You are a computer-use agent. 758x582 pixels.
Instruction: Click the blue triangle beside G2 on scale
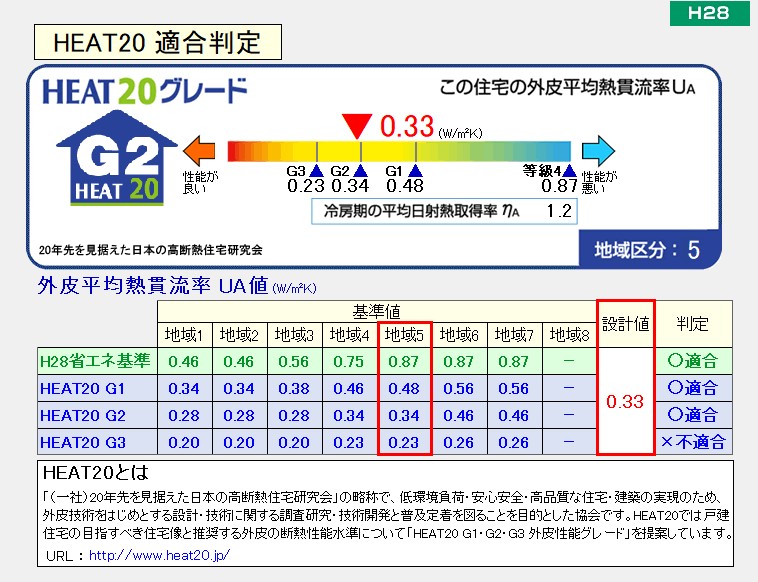pyautogui.click(x=360, y=171)
